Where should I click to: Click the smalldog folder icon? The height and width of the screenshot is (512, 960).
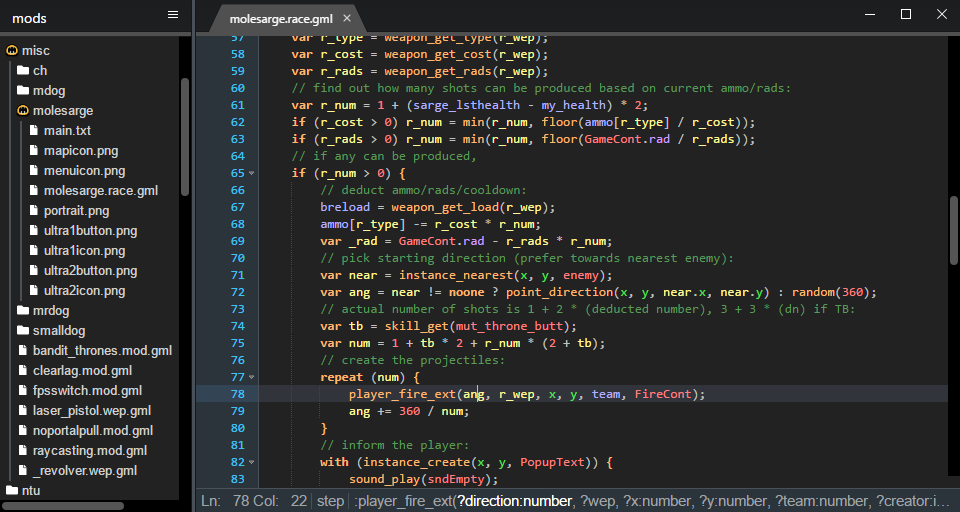coord(23,331)
